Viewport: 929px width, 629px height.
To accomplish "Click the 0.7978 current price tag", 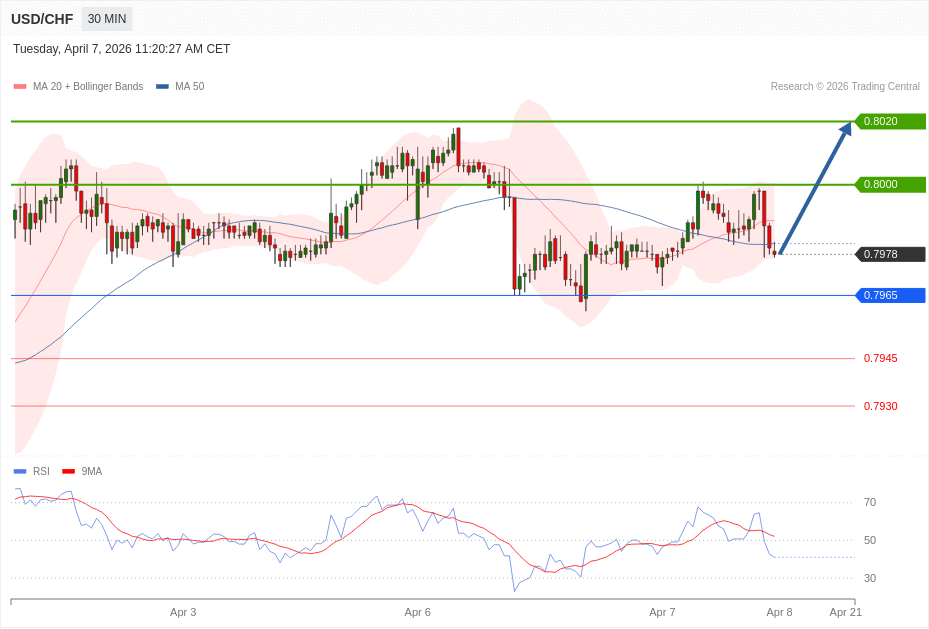I will coord(889,254).
